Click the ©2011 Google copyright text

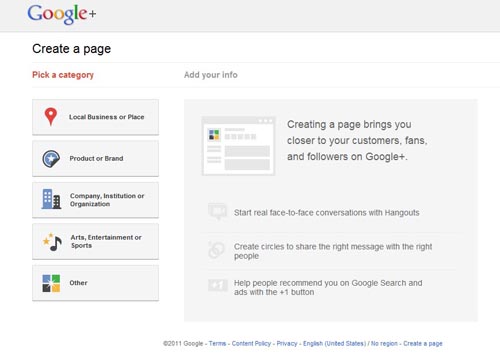pos(183,343)
